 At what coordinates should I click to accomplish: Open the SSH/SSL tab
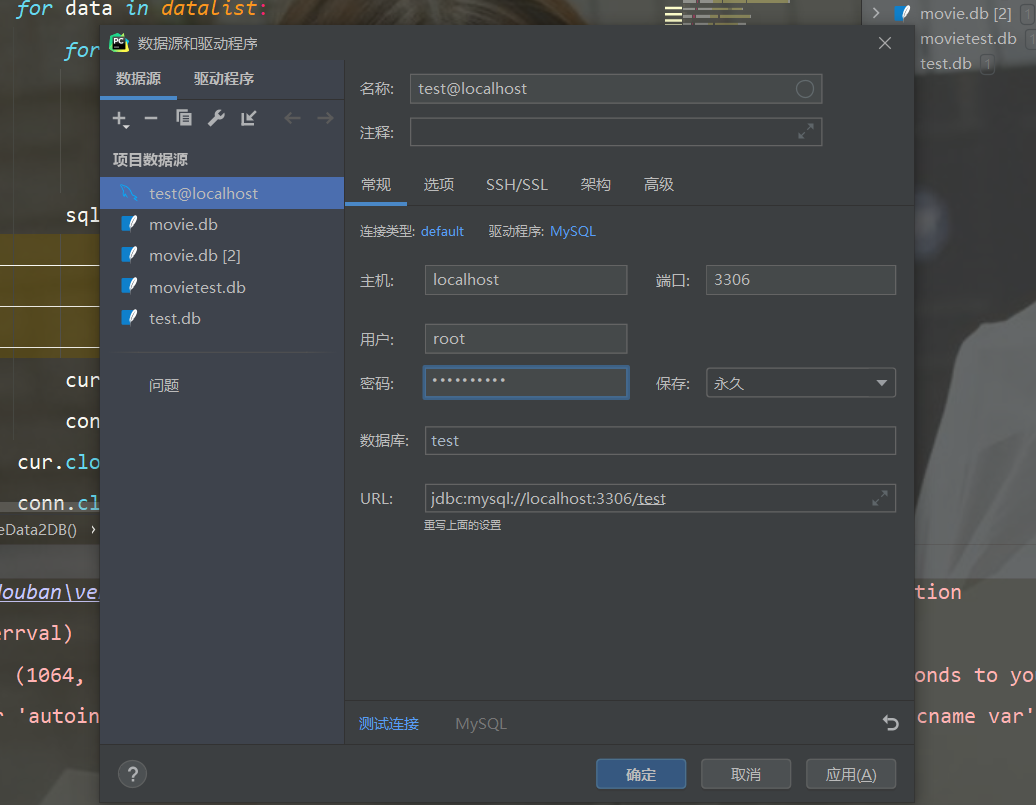(517, 185)
